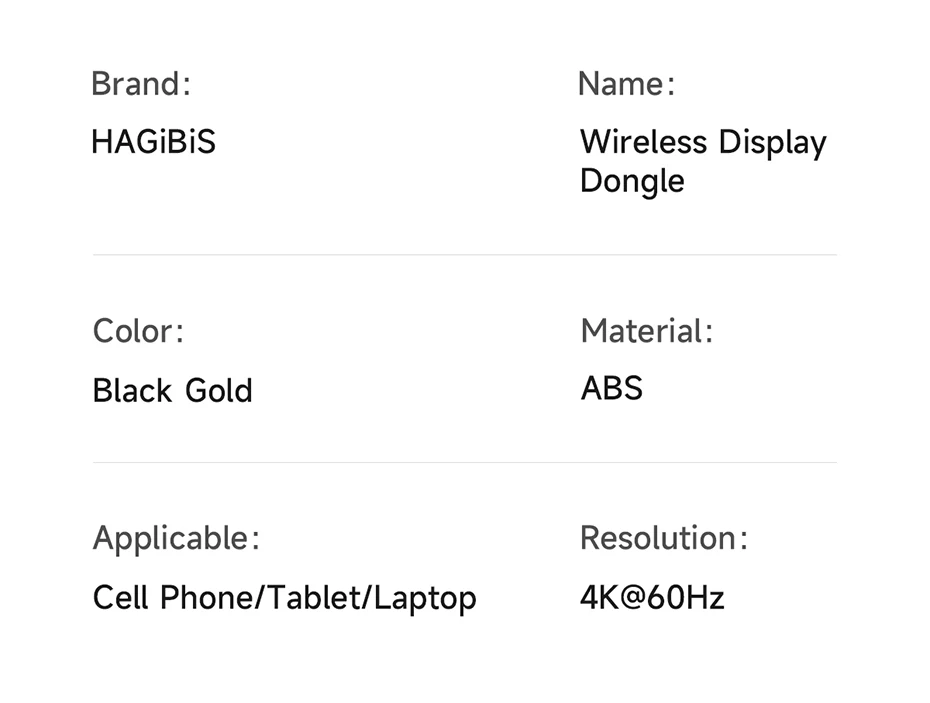Select the word "Display" in the name
The image size is (930, 703).
(772, 144)
